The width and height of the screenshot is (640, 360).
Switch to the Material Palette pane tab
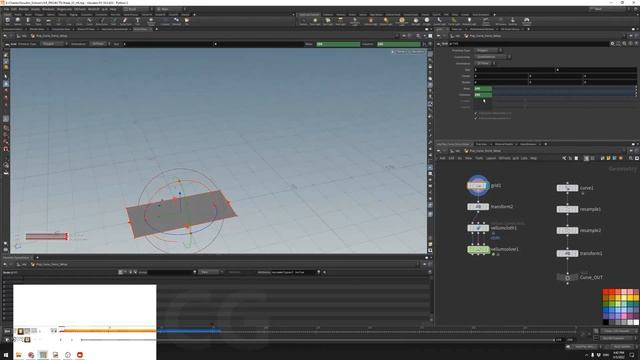(x=504, y=144)
